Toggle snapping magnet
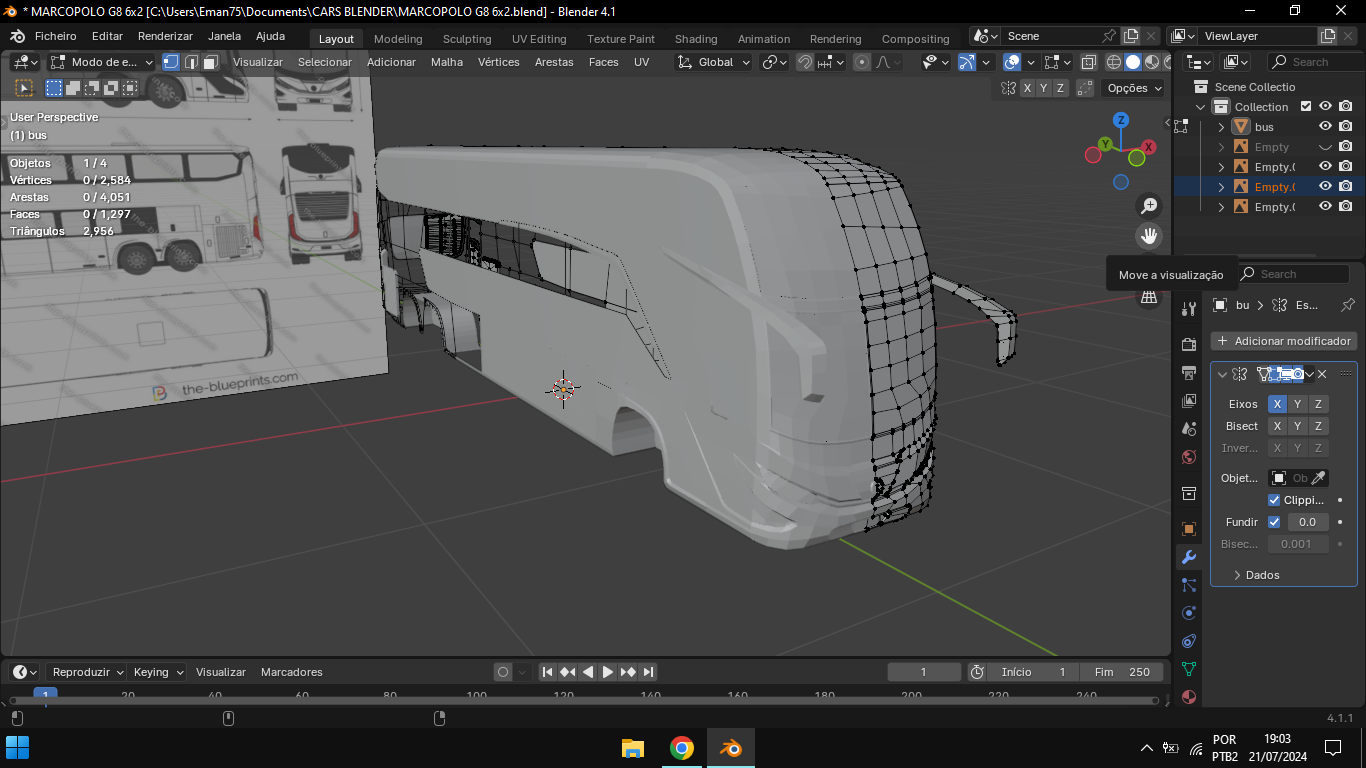The width and height of the screenshot is (1366, 768). (x=805, y=62)
